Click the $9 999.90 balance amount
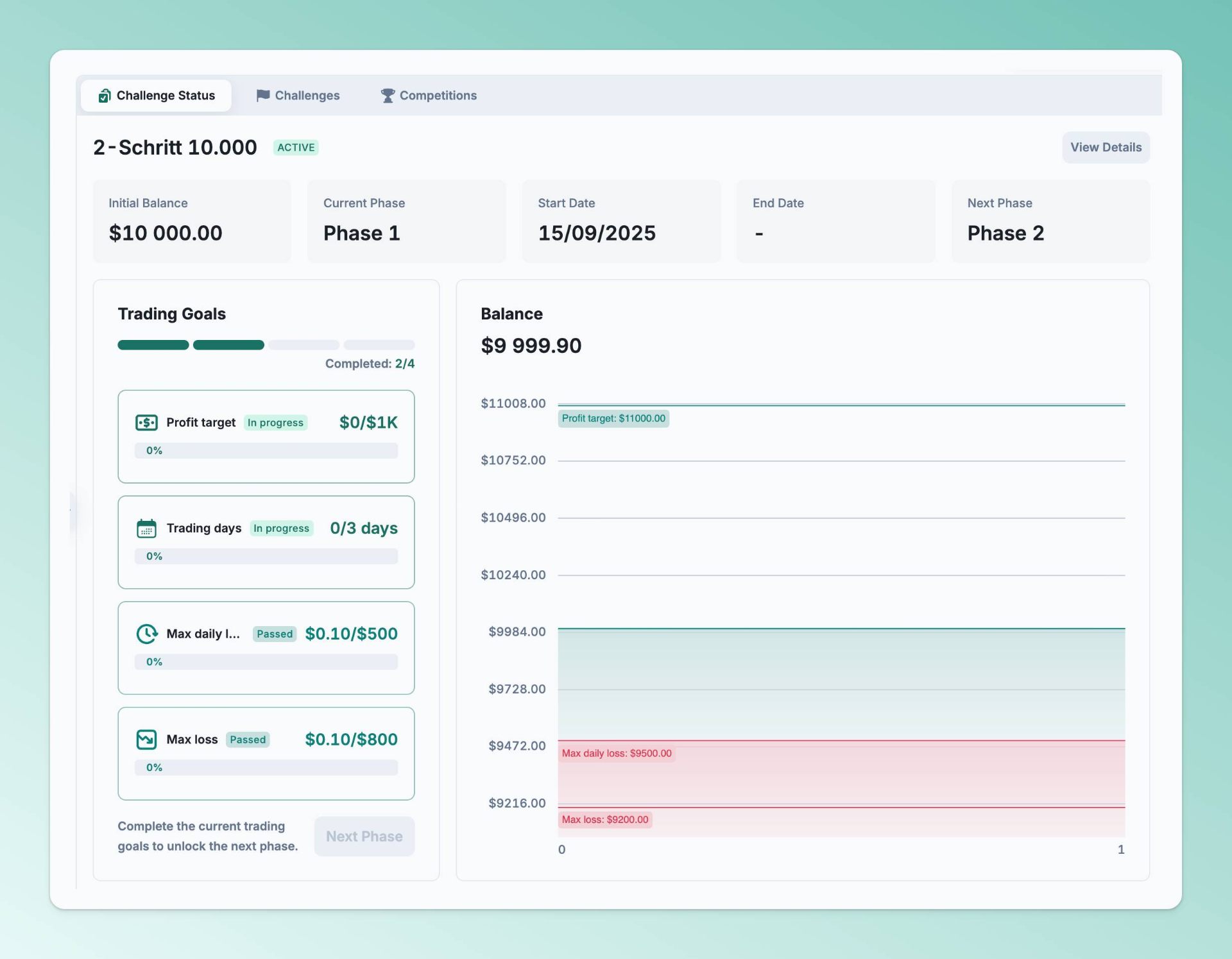The image size is (1232, 959). coord(531,346)
